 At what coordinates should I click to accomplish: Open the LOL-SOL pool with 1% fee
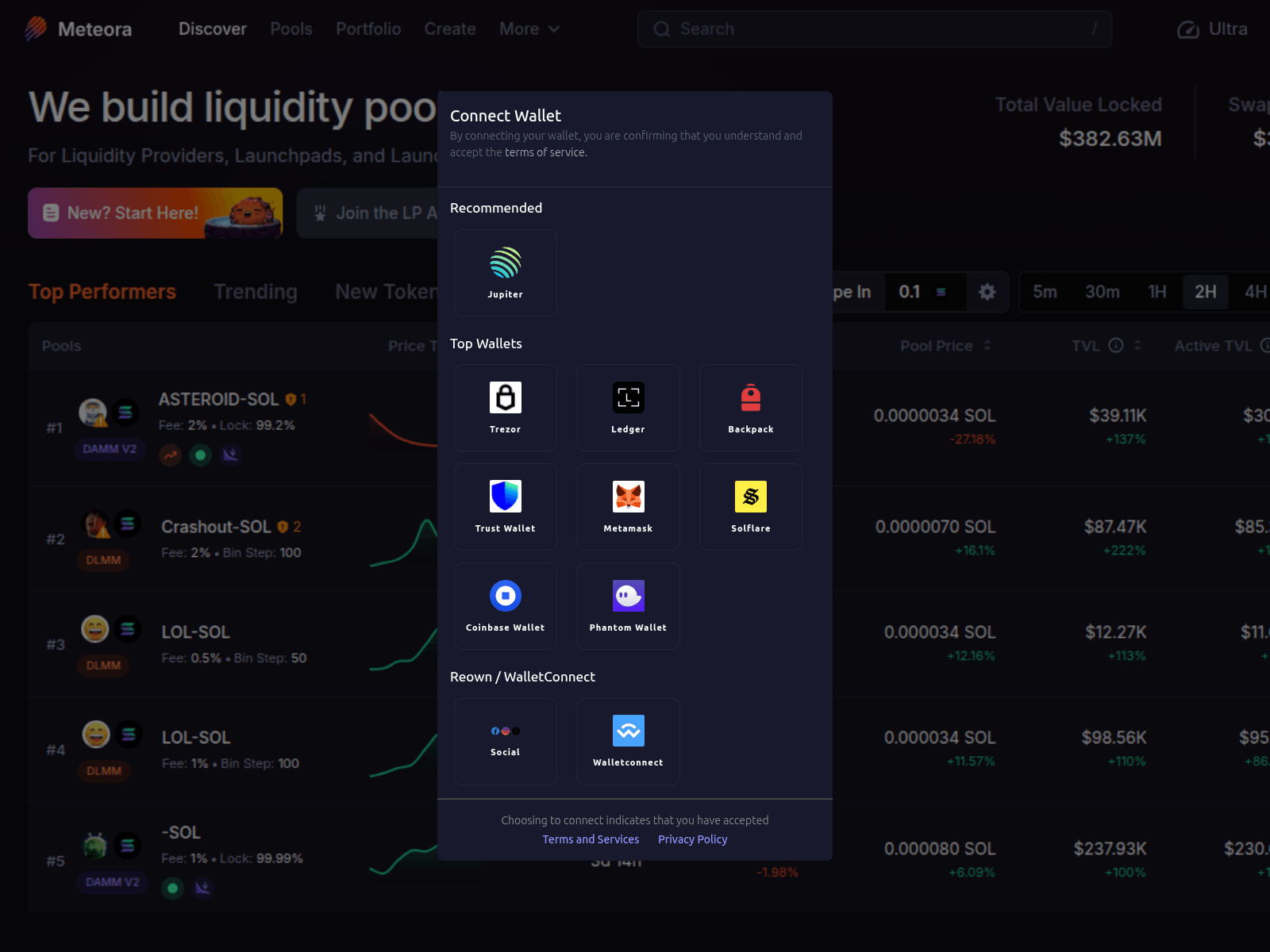[195, 738]
